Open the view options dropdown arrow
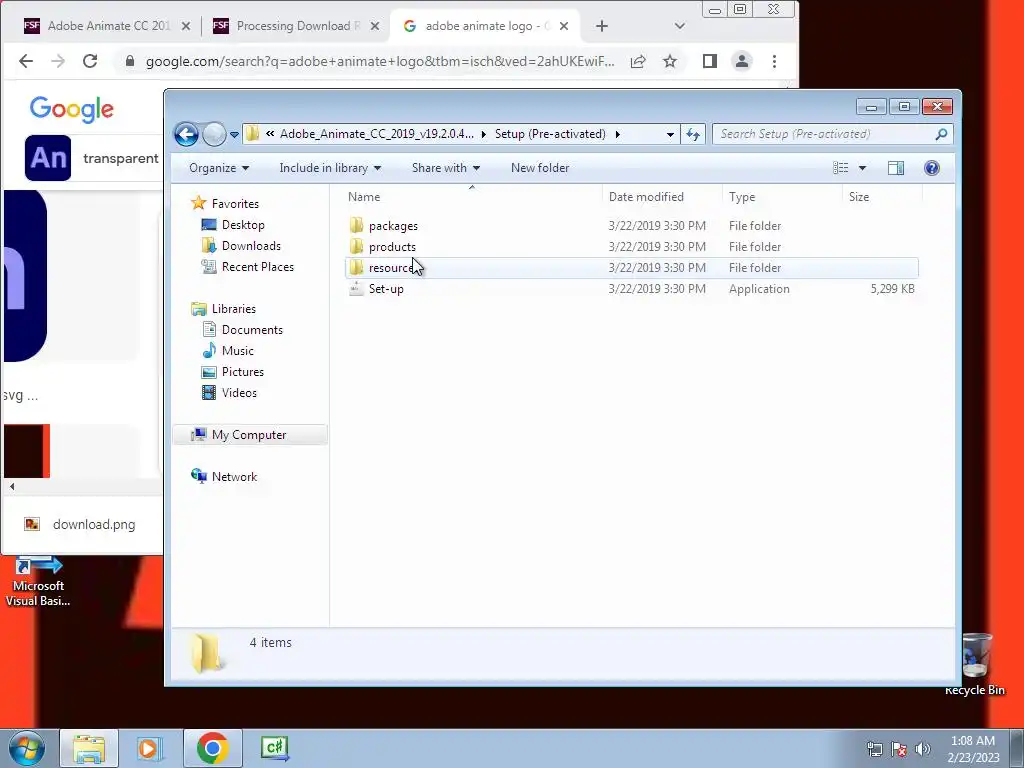Screen dimensions: 1024x768 pos(862,168)
